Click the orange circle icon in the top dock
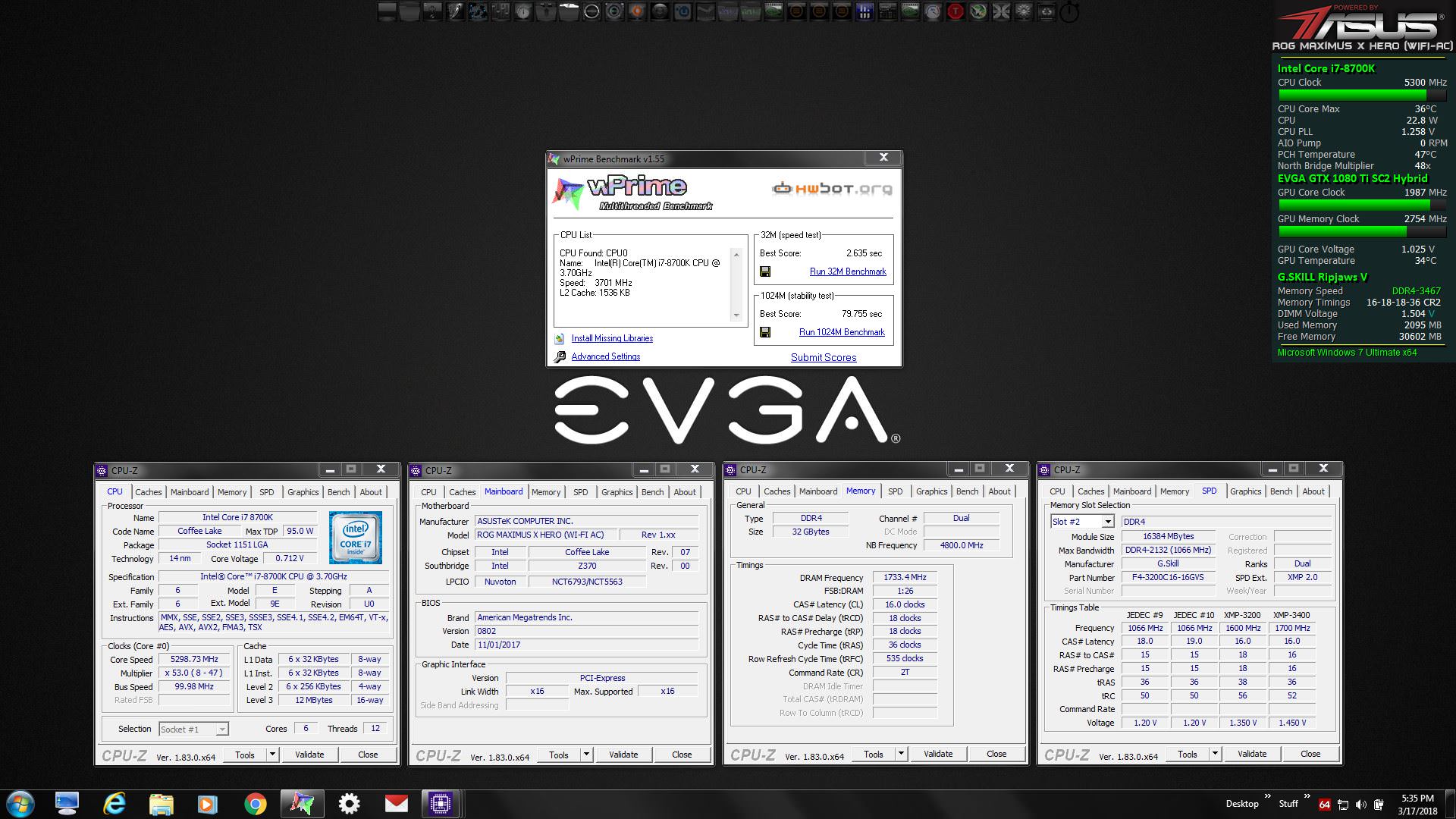This screenshot has width=1456, height=819. tap(637, 11)
